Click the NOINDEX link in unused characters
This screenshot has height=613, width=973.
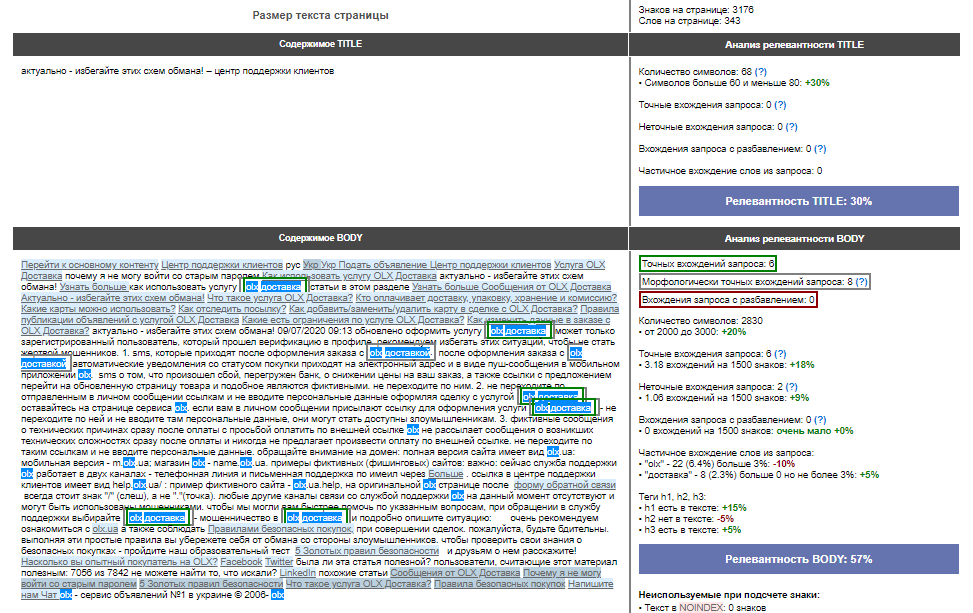coord(701,607)
